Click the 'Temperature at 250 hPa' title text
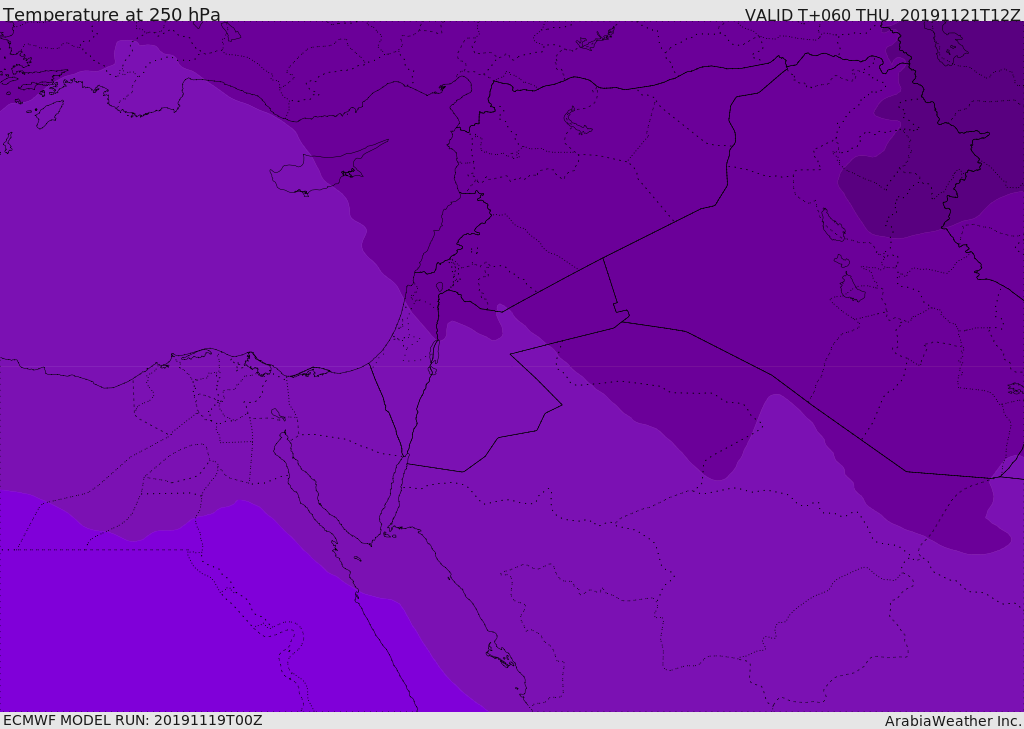 (x=112, y=14)
